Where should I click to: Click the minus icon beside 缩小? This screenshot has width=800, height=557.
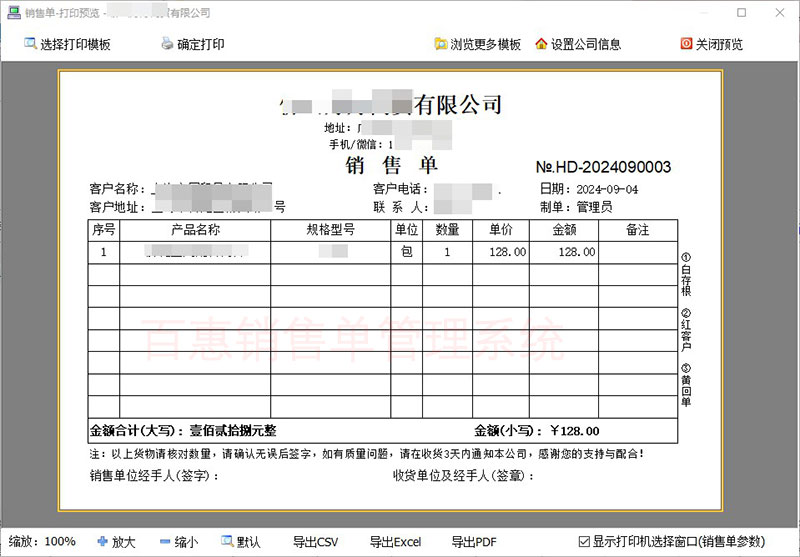tap(165, 541)
